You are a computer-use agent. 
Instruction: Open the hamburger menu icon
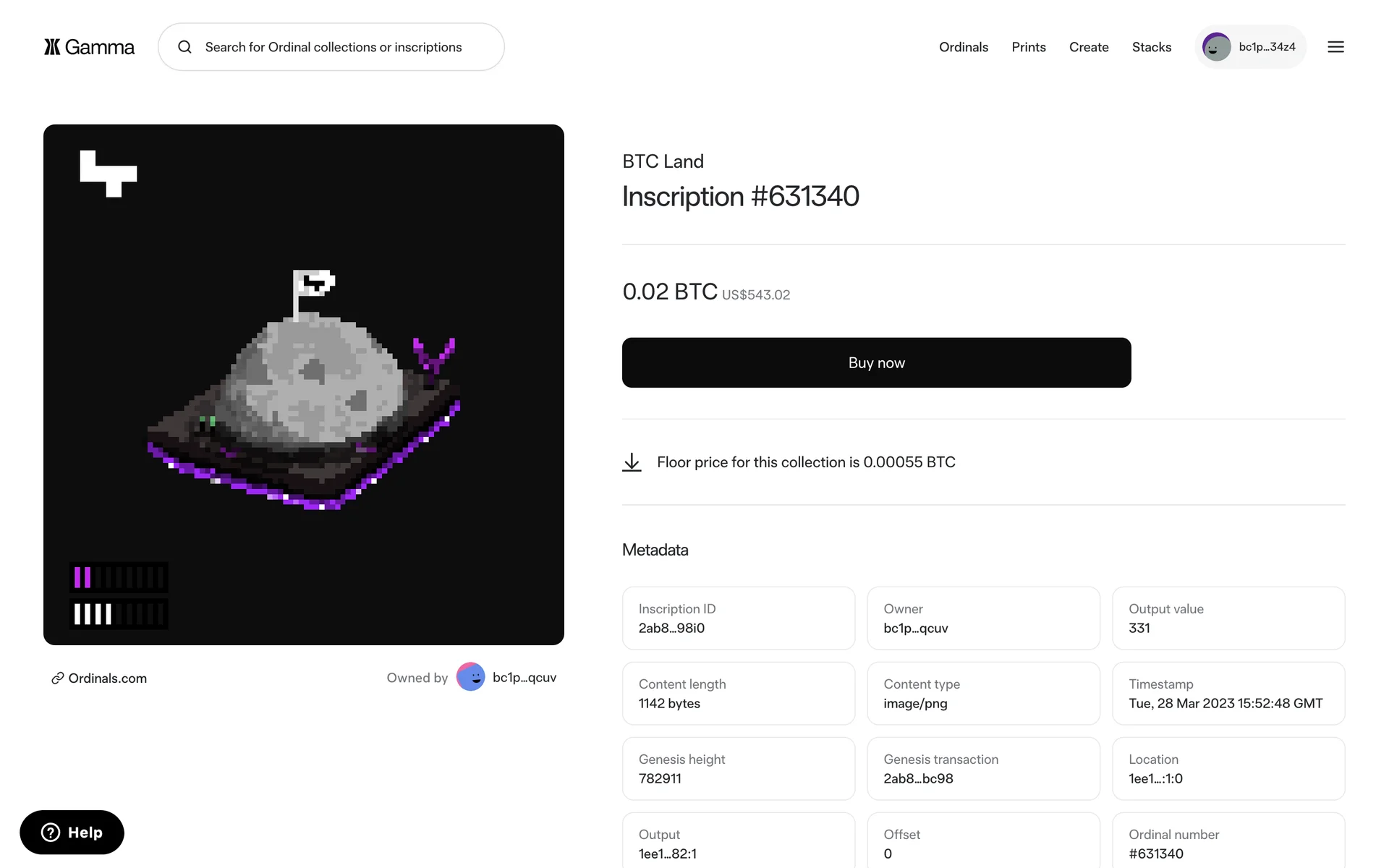click(1335, 47)
